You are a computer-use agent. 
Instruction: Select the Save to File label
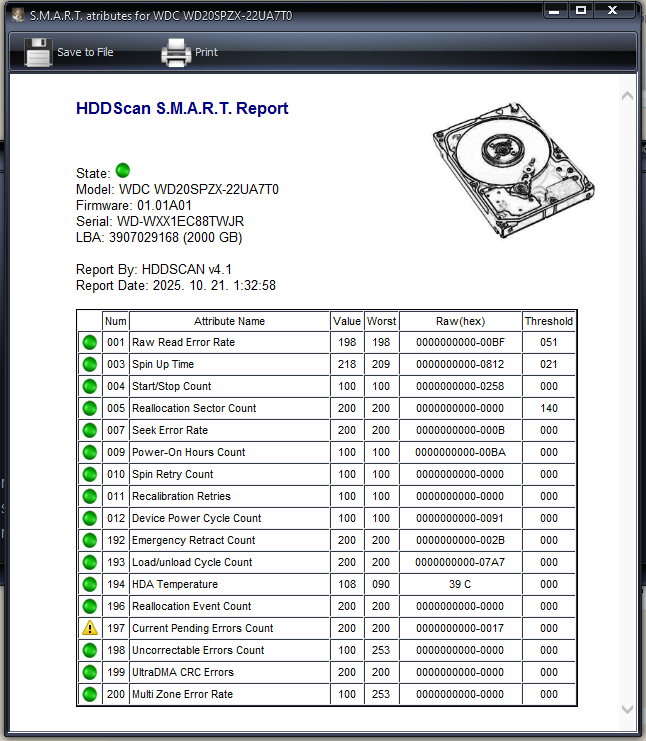(85, 52)
